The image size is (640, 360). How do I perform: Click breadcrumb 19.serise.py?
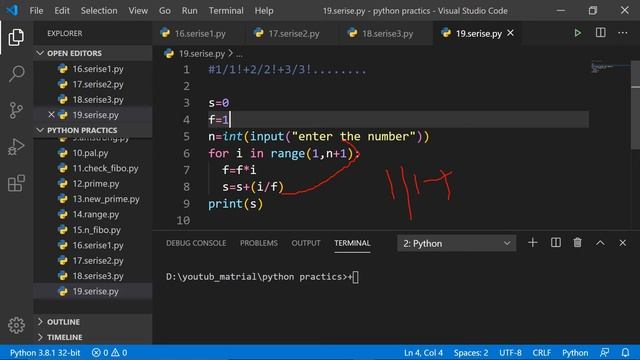pyautogui.click(x=202, y=53)
